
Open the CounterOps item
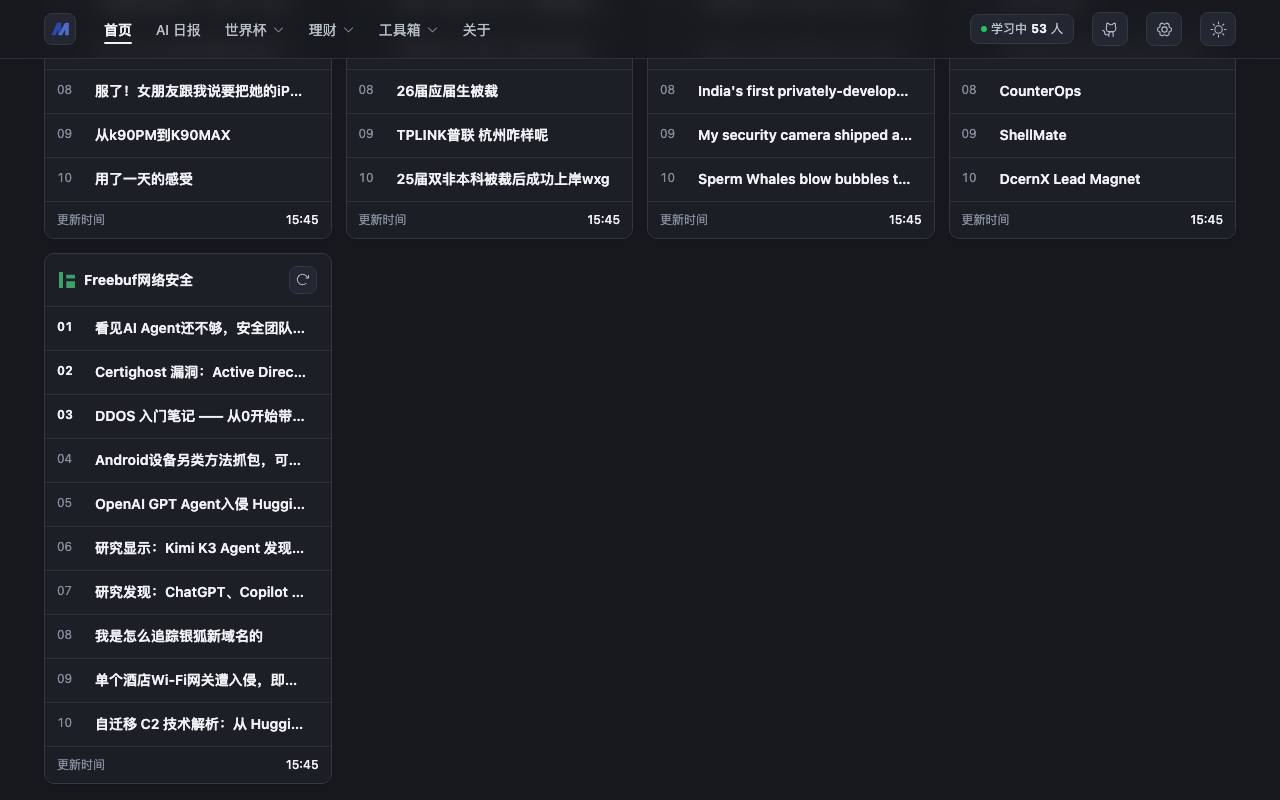(x=1092, y=91)
